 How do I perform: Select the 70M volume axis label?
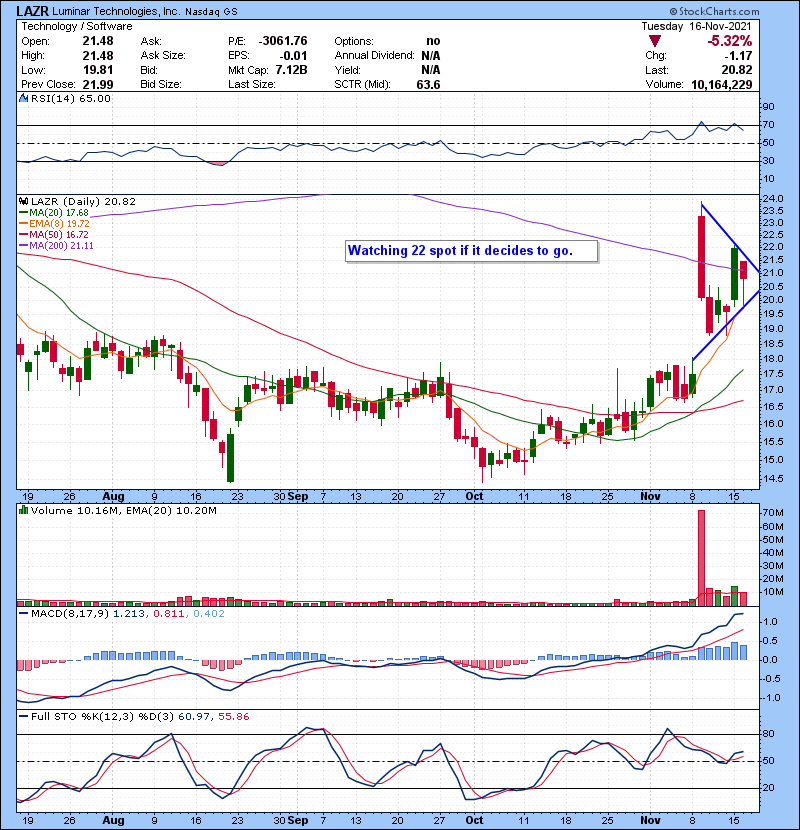772,513
